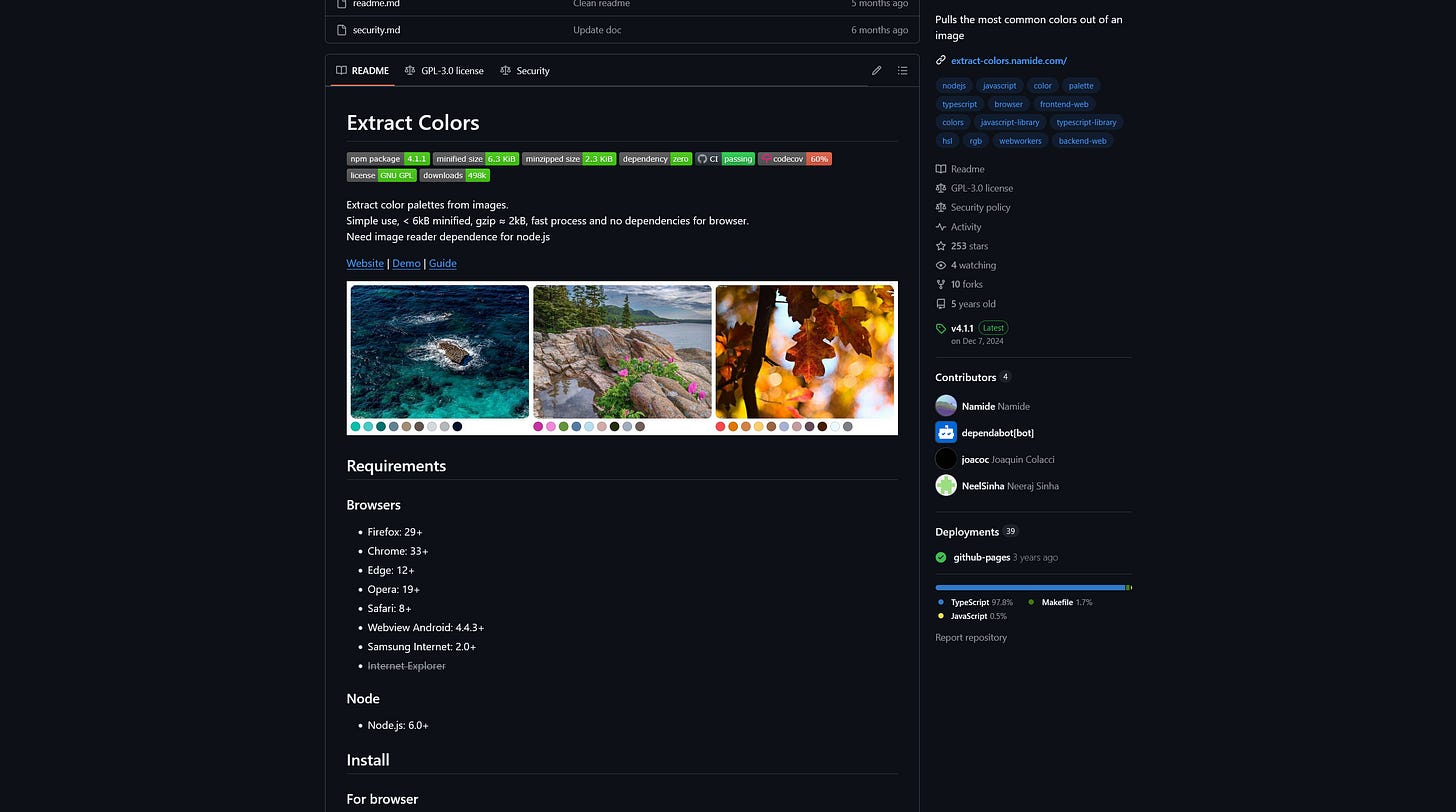The width and height of the screenshot is (1456, 812).
Task: Open the README outline list icon
Action: pos(902,71)
